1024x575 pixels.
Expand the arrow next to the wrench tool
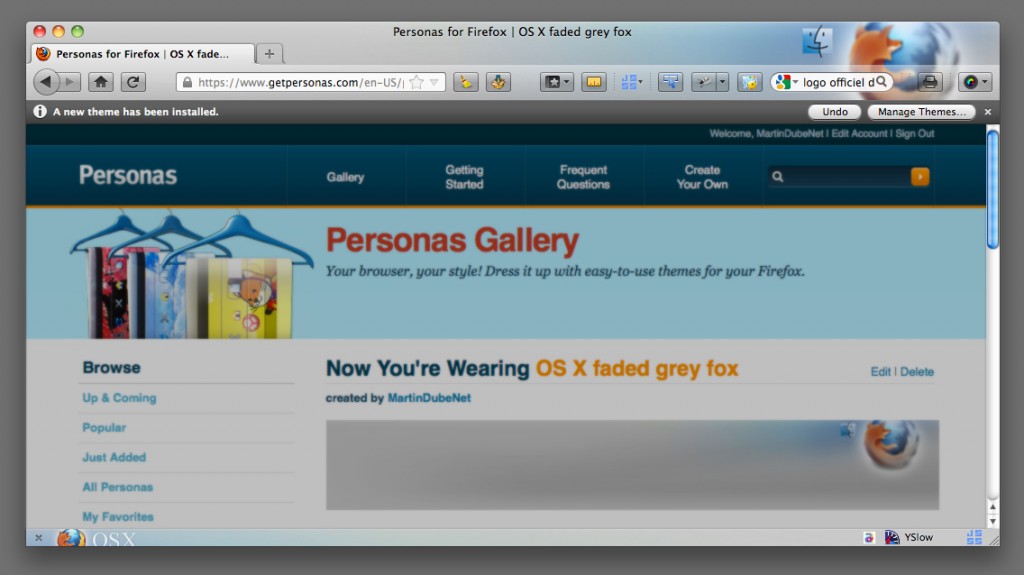pos(722,82)
